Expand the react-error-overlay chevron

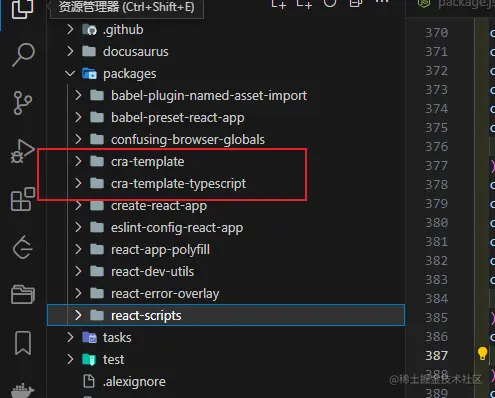[x=78, y=293]
